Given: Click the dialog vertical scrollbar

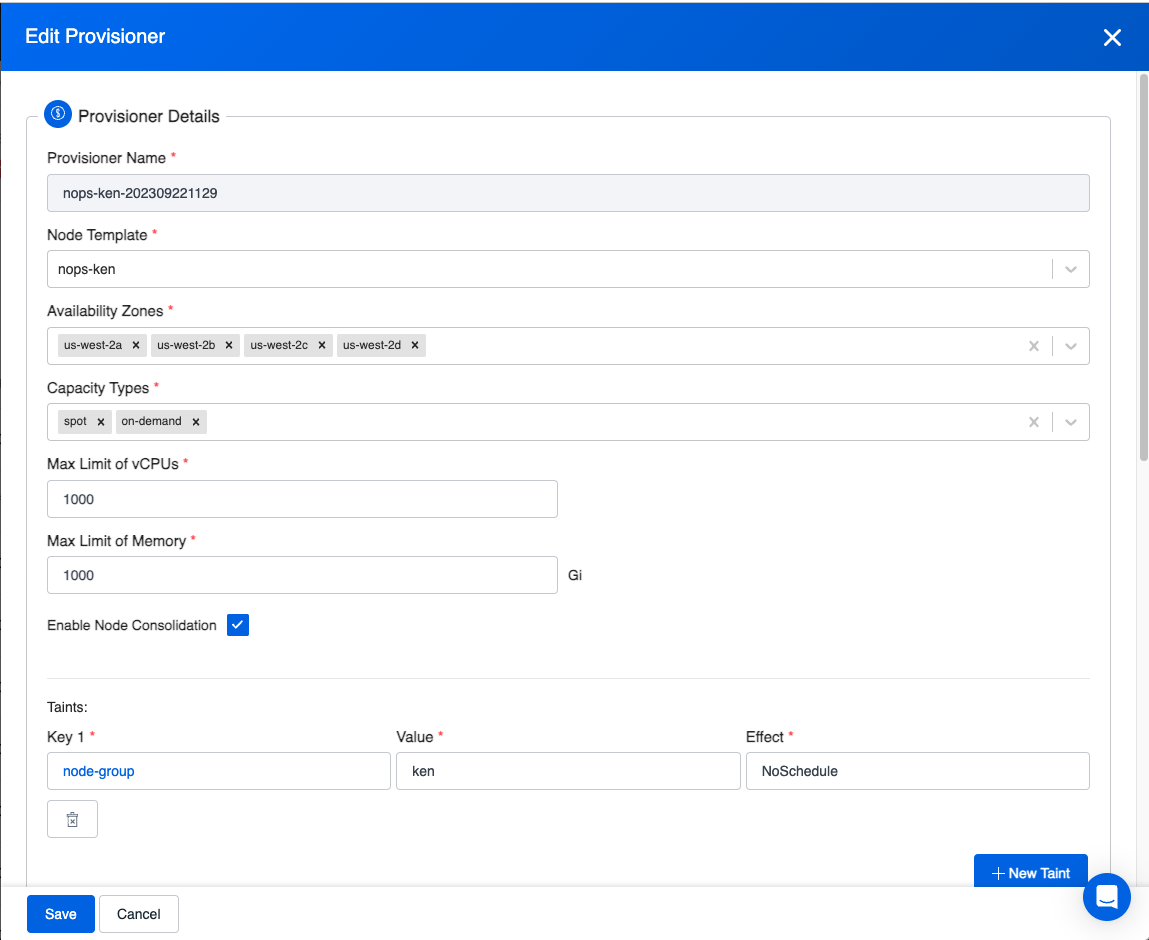Looking at the screenshot, I should pos(1144,267).
